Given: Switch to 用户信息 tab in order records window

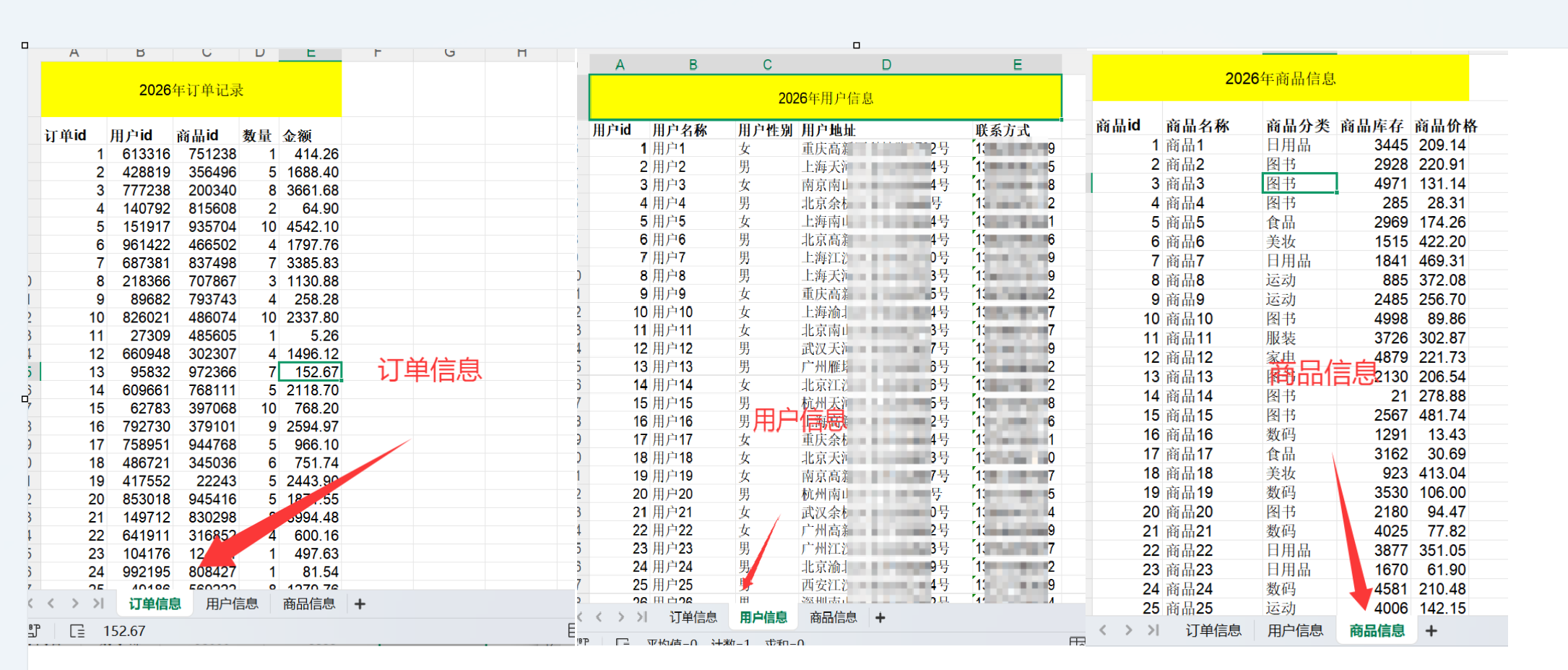Looking at the screenshot, I should [232, 604].
